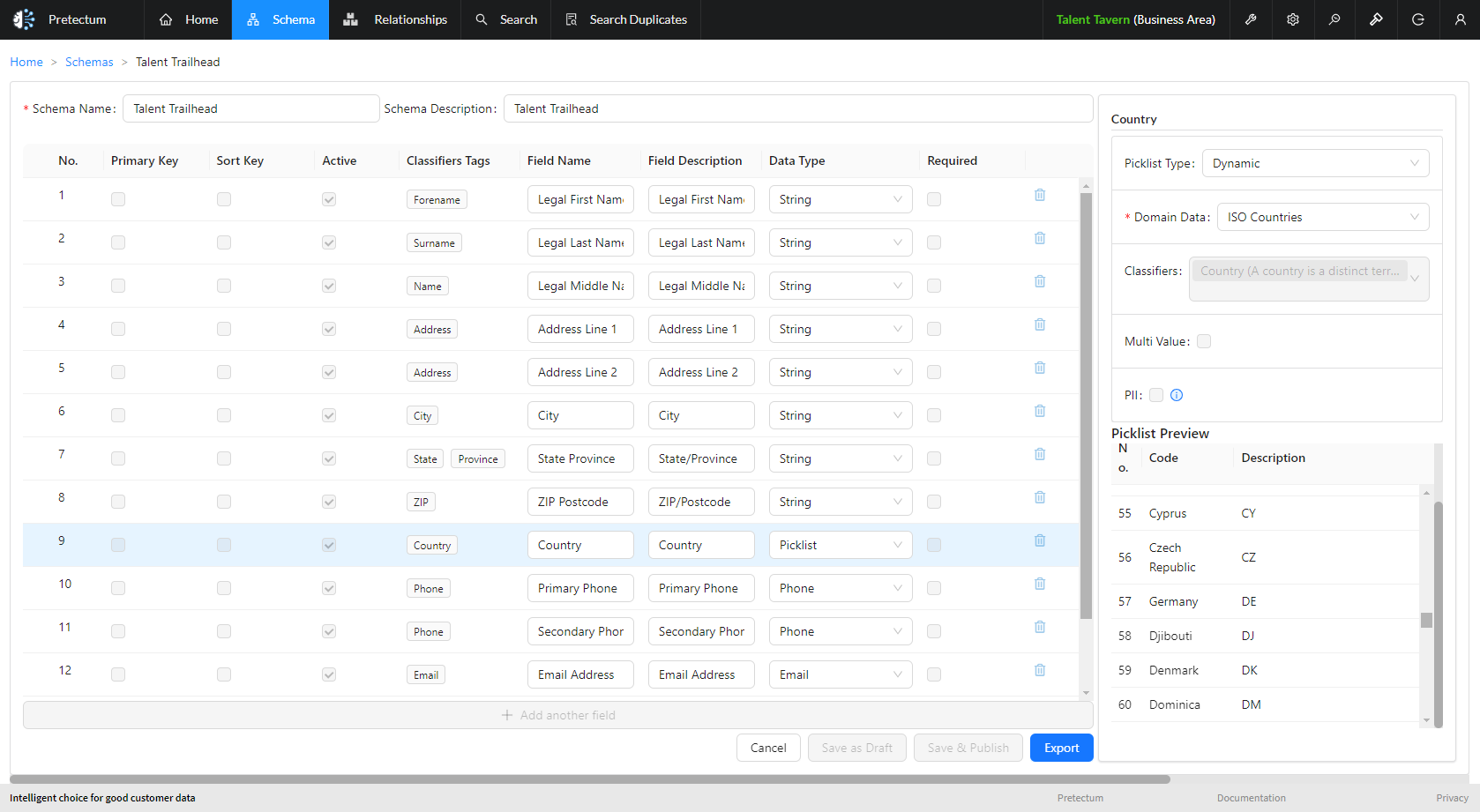Edit the Schema Name input
The image size is (1480, 812).
point(251,108)
